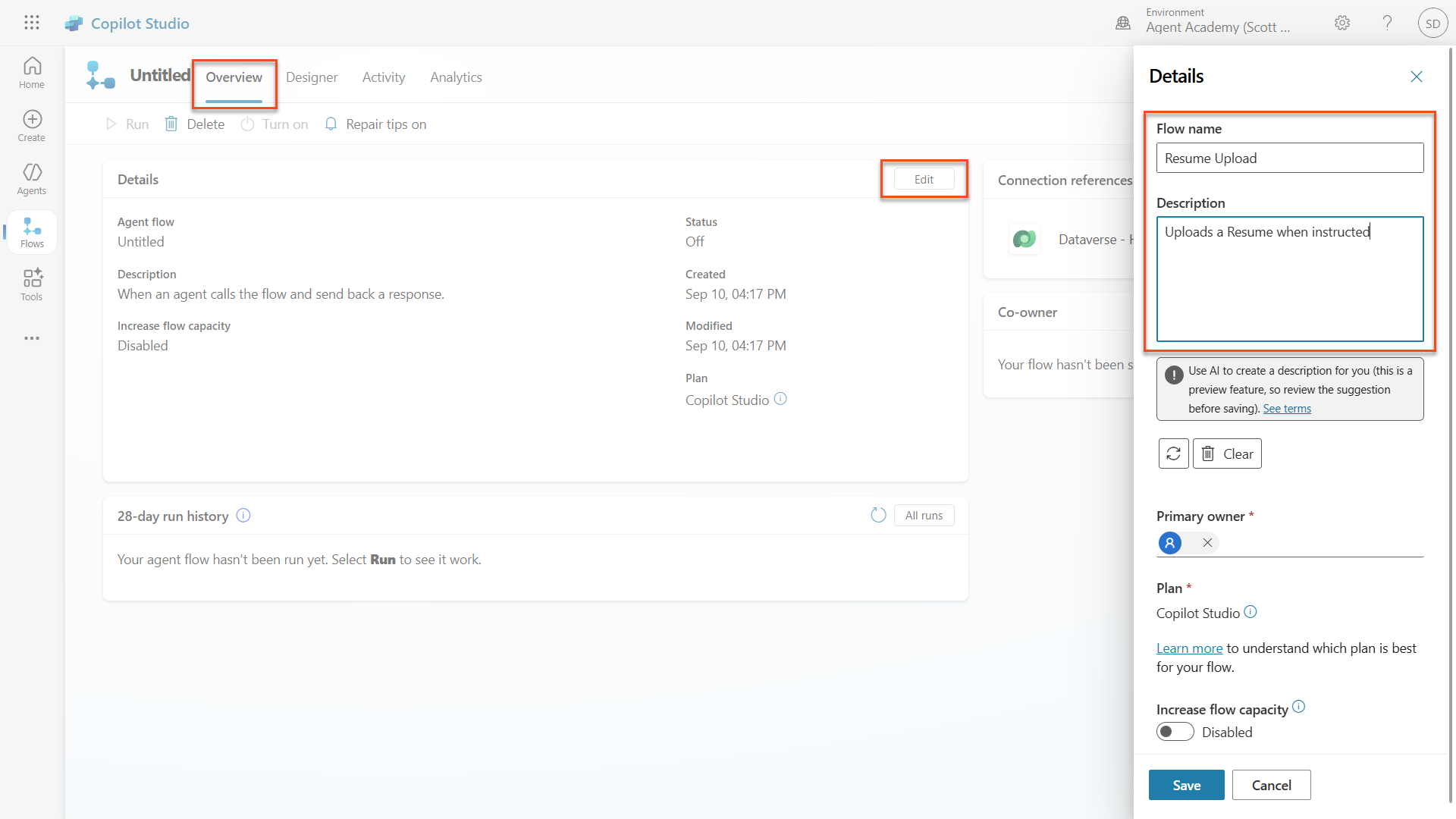Screen dimensions: 1456x819
Task: Open the Learn more link
Action: coord(1189,648)
